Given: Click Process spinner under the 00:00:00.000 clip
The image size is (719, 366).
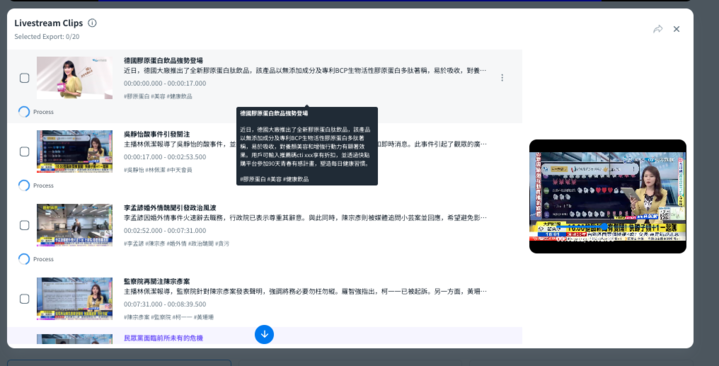Looking at the screenshot, I should point(24,112).
